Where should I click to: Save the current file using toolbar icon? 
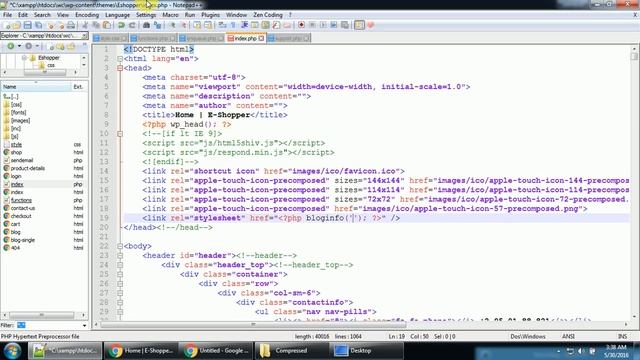click(27, 25)
